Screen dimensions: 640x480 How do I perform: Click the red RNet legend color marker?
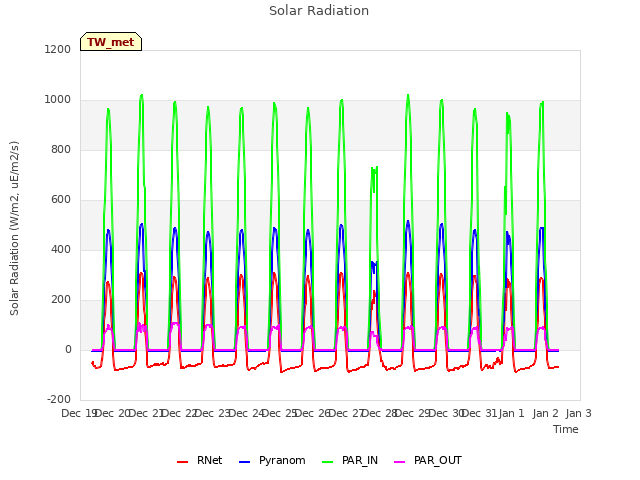tap(182, 462)
